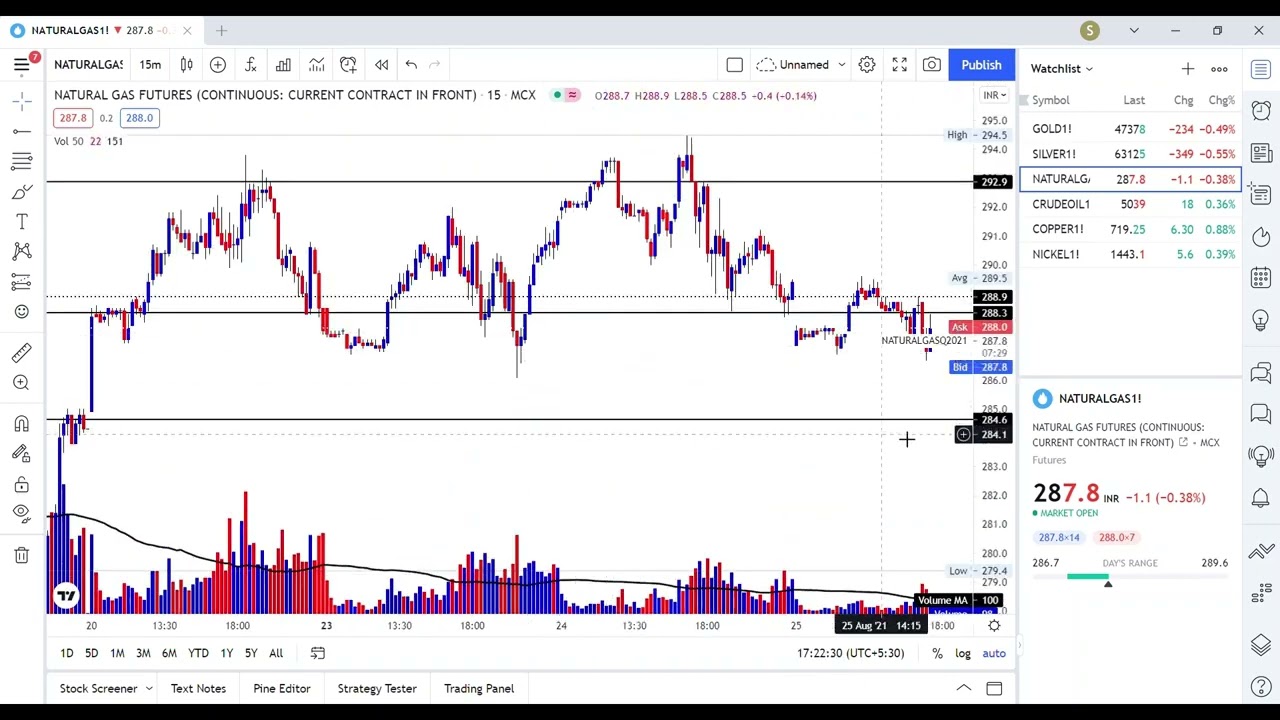Maximize the bottom panel
This screenshot has height=720, width=1280.
[994, 688]
